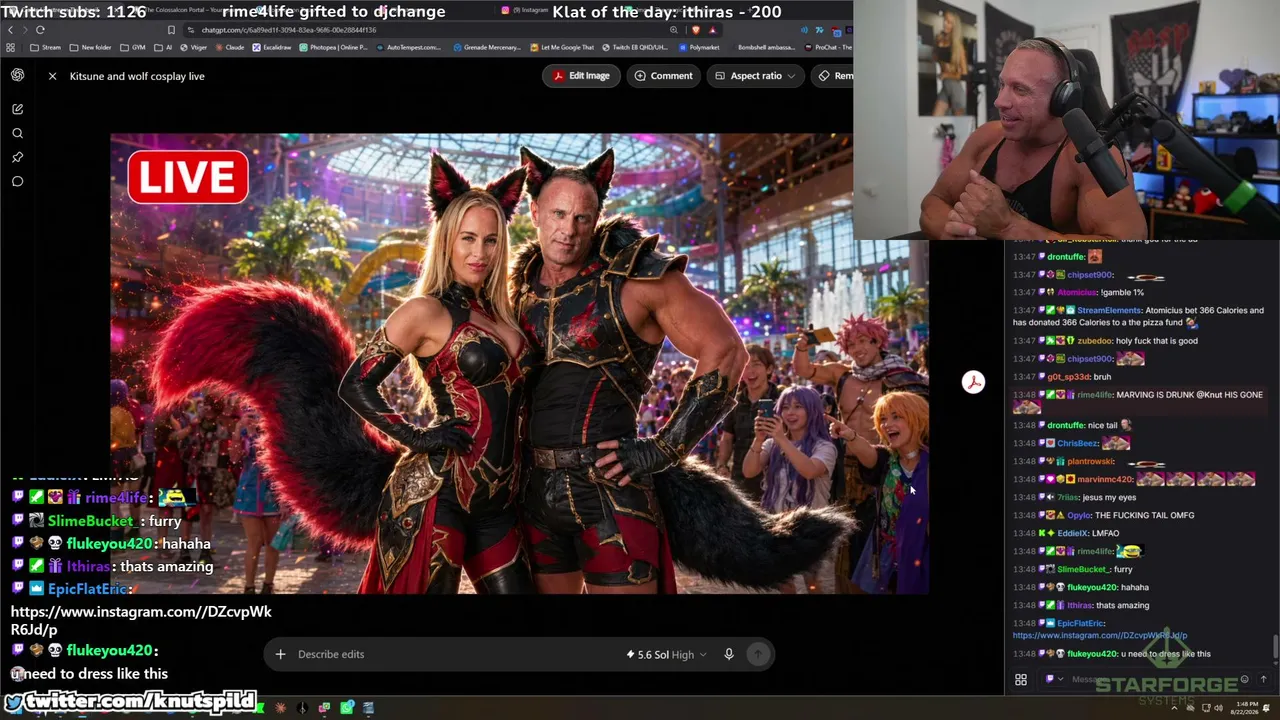Click the send arrow button in edit box

click(x=758, y=654)
